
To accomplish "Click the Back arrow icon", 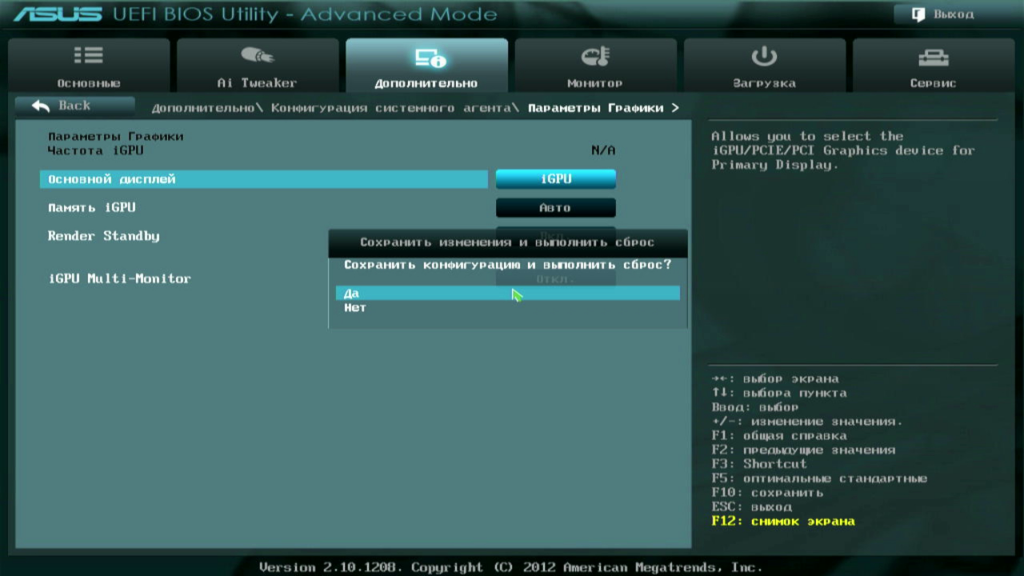I will point(41,106).
